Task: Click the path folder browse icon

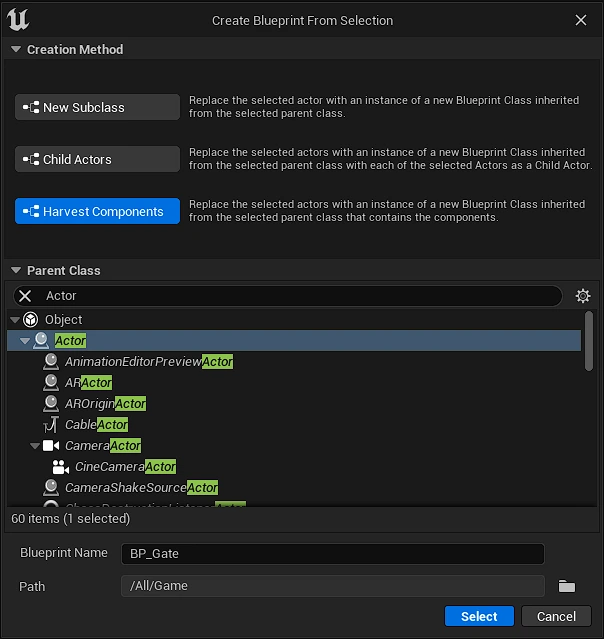Action: click(567, 586)
